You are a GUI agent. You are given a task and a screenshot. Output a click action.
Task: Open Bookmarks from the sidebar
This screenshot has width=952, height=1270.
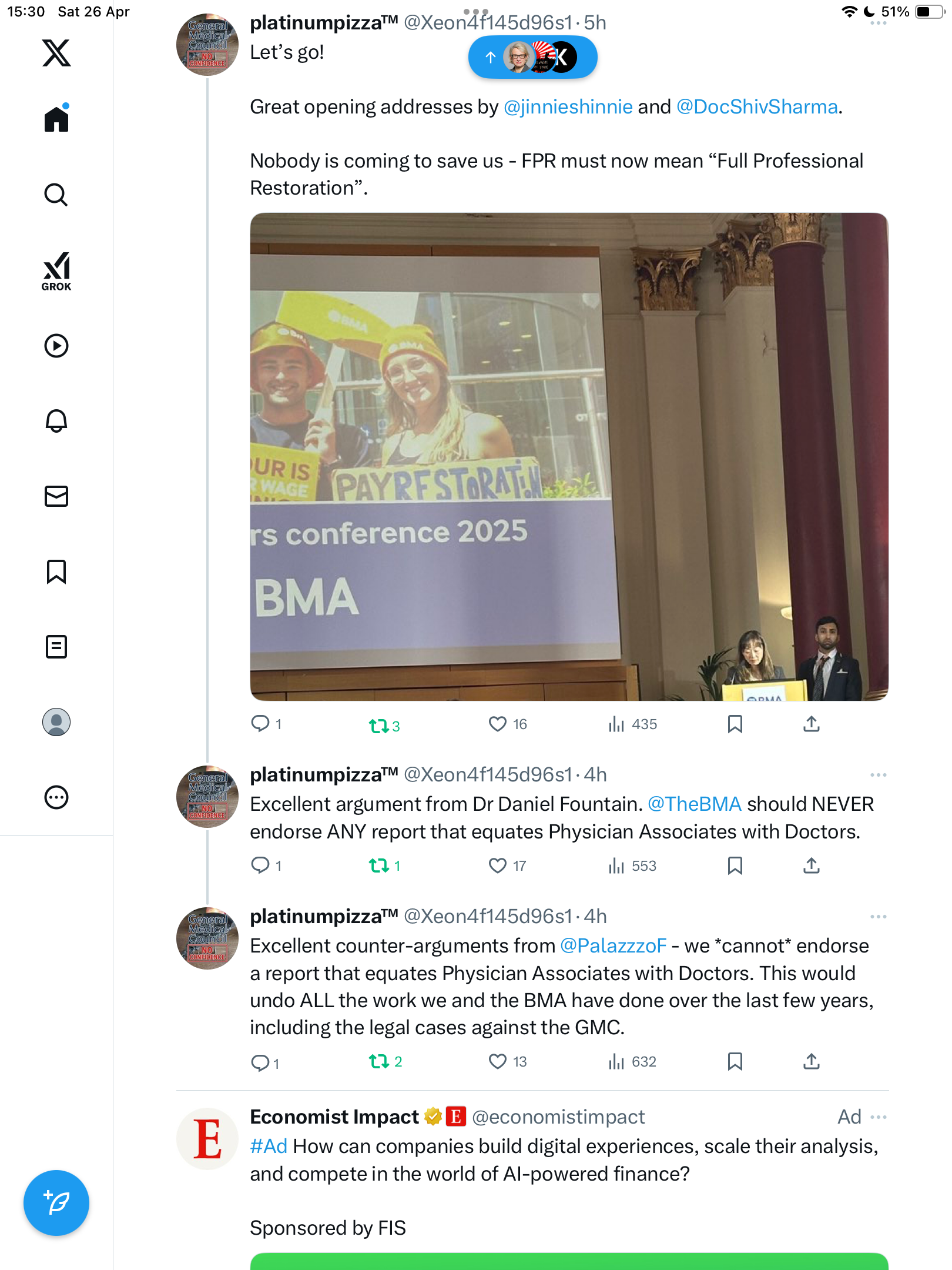56,571
